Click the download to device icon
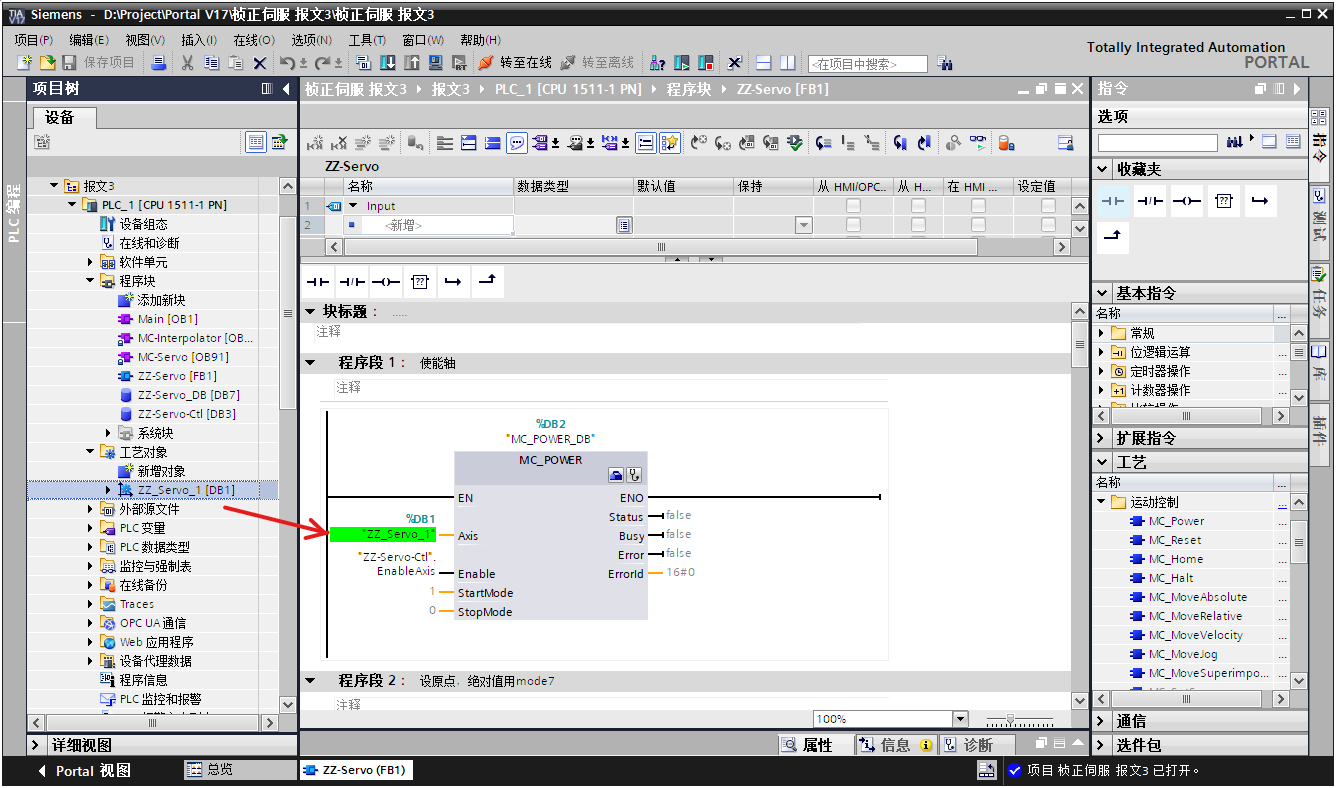1336x788 pixels. (x=388, y=63)
